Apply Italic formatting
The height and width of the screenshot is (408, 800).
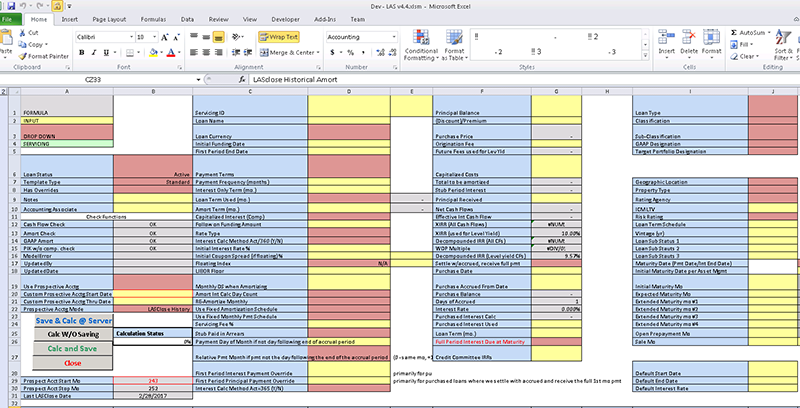tap(94, 53)
